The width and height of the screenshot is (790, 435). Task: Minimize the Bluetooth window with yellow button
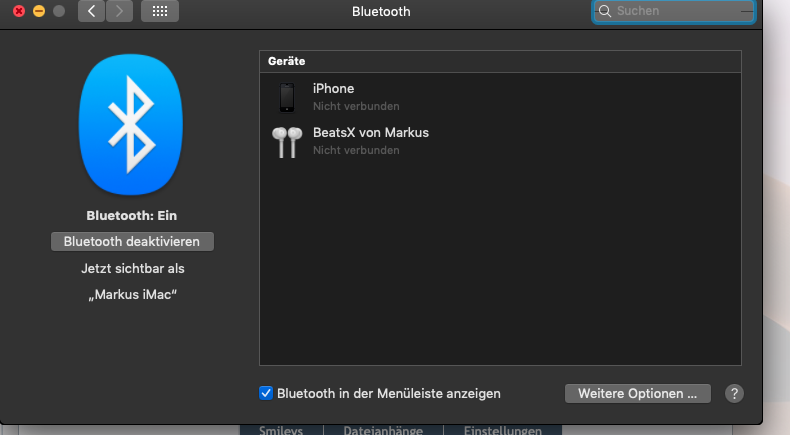(x=39, y=11)
